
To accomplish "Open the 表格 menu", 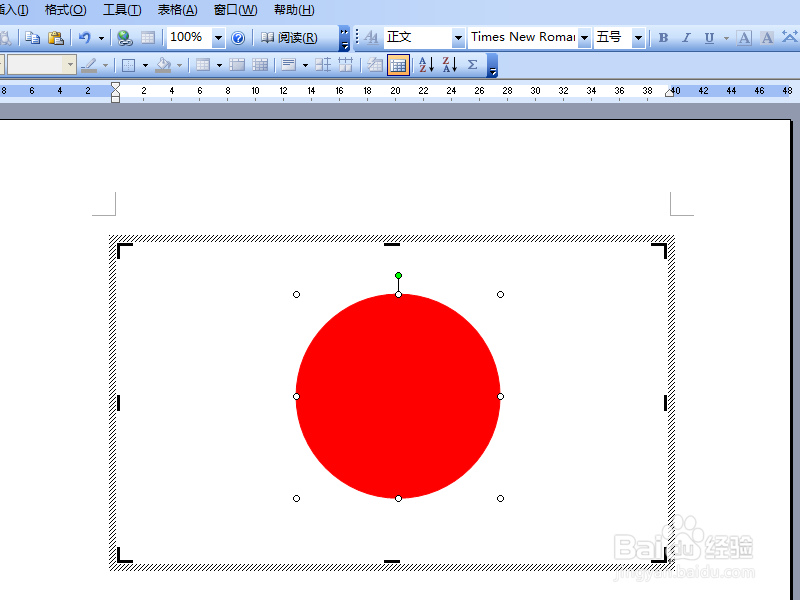I will pos(177,9).
